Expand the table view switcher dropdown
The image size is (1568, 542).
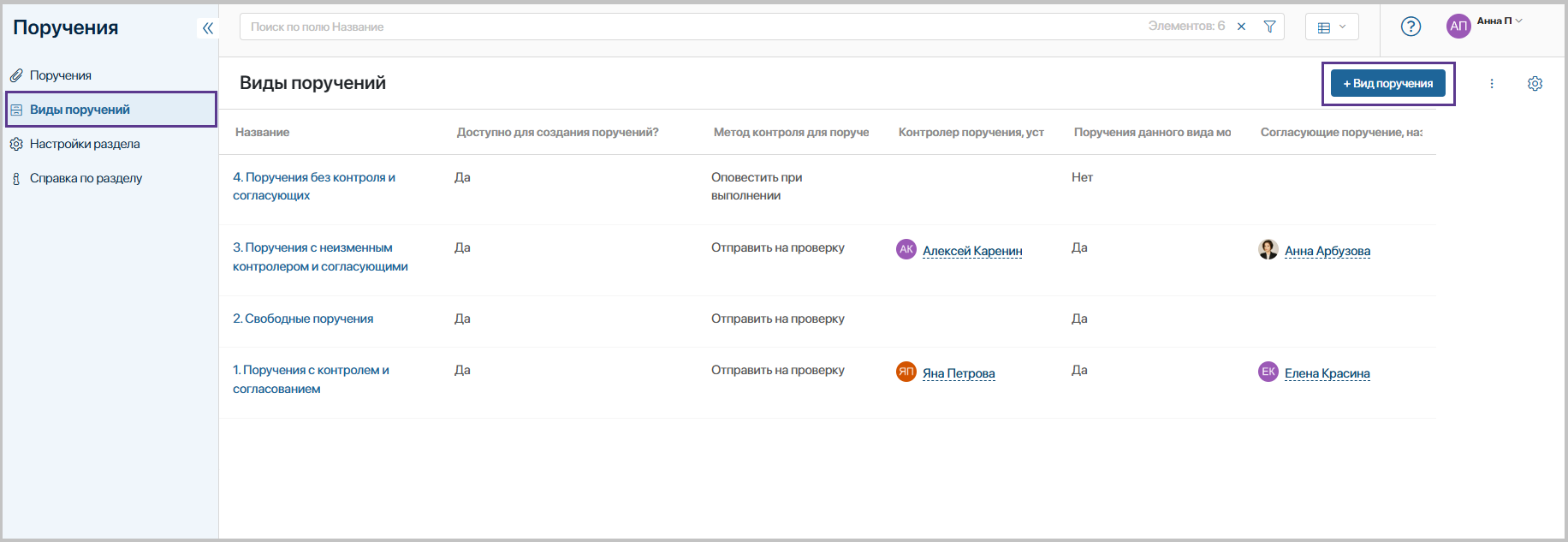tap(1332, 27)
